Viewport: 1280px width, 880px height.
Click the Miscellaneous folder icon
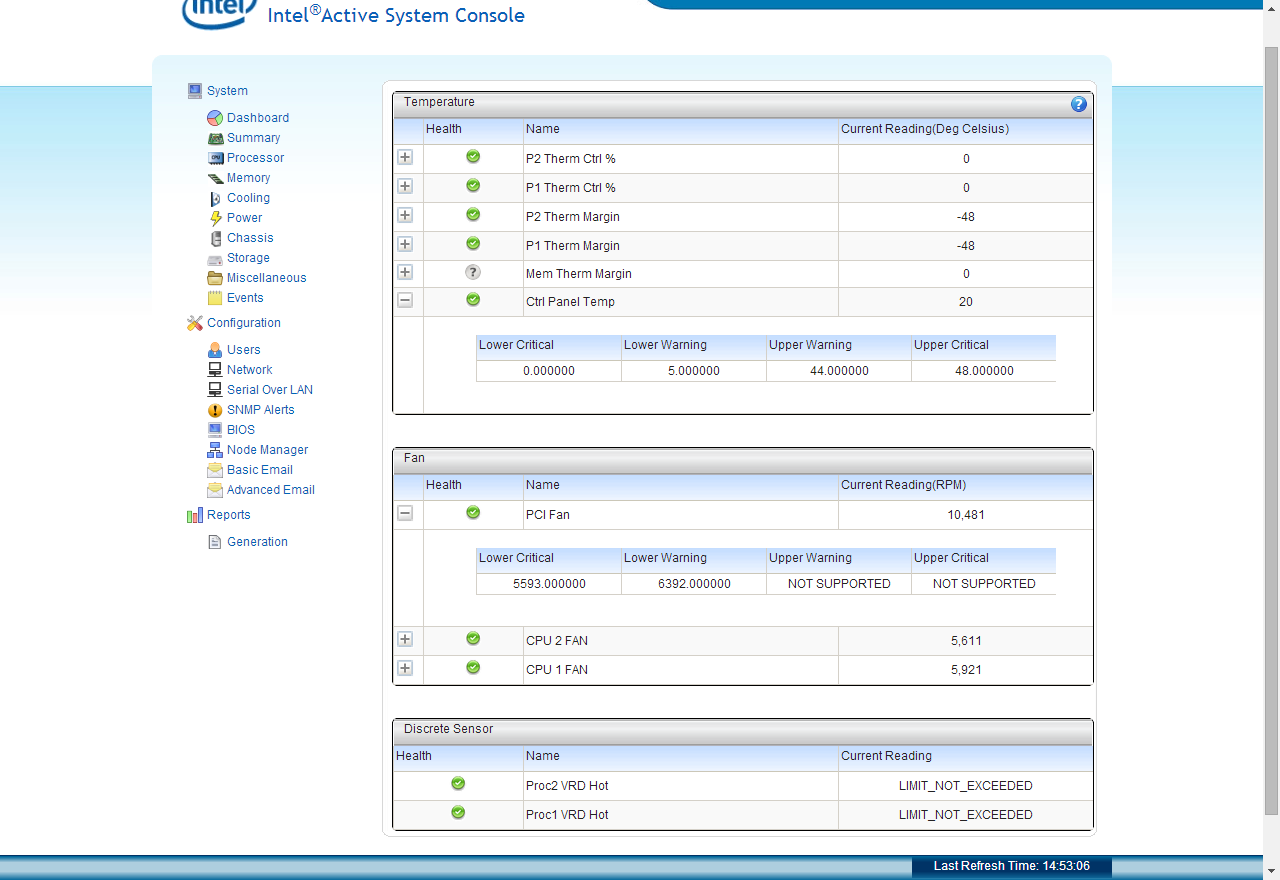click(x=215, y=278)
